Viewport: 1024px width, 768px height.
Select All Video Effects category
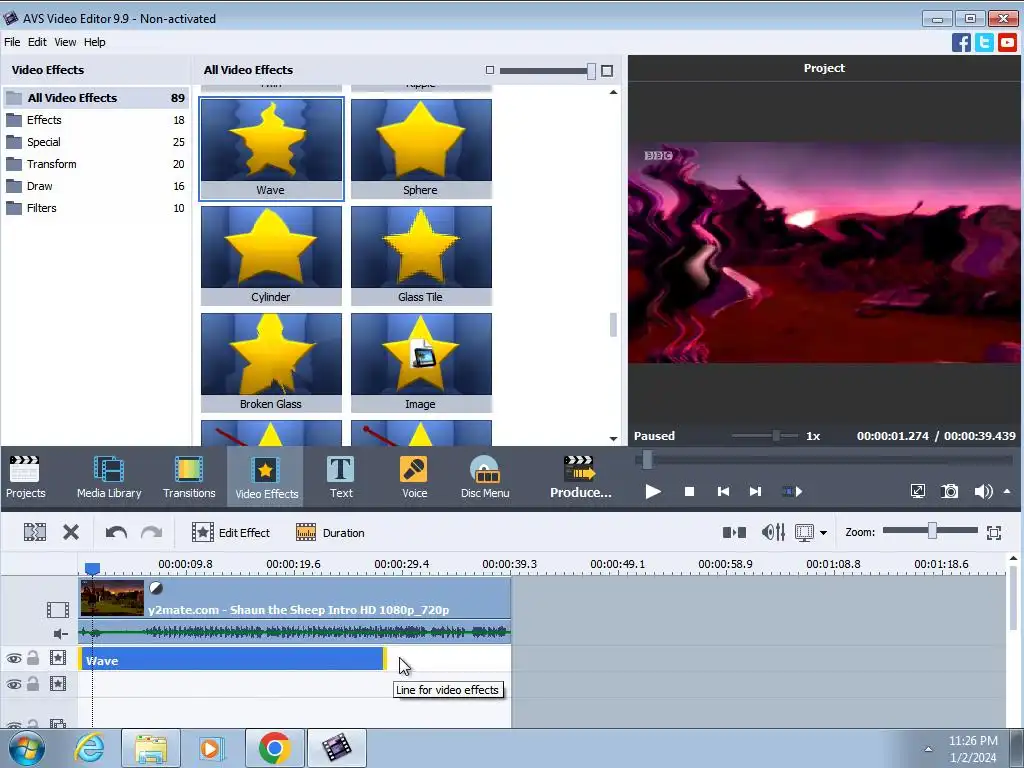(96, 98)
